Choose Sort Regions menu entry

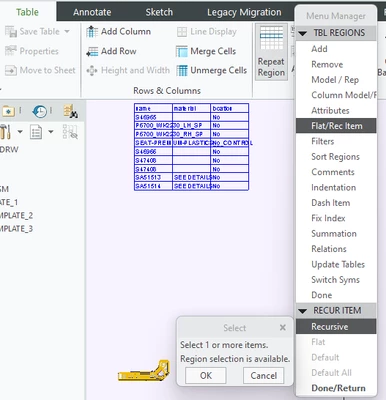pyautogui.click(x=336, y=157)
